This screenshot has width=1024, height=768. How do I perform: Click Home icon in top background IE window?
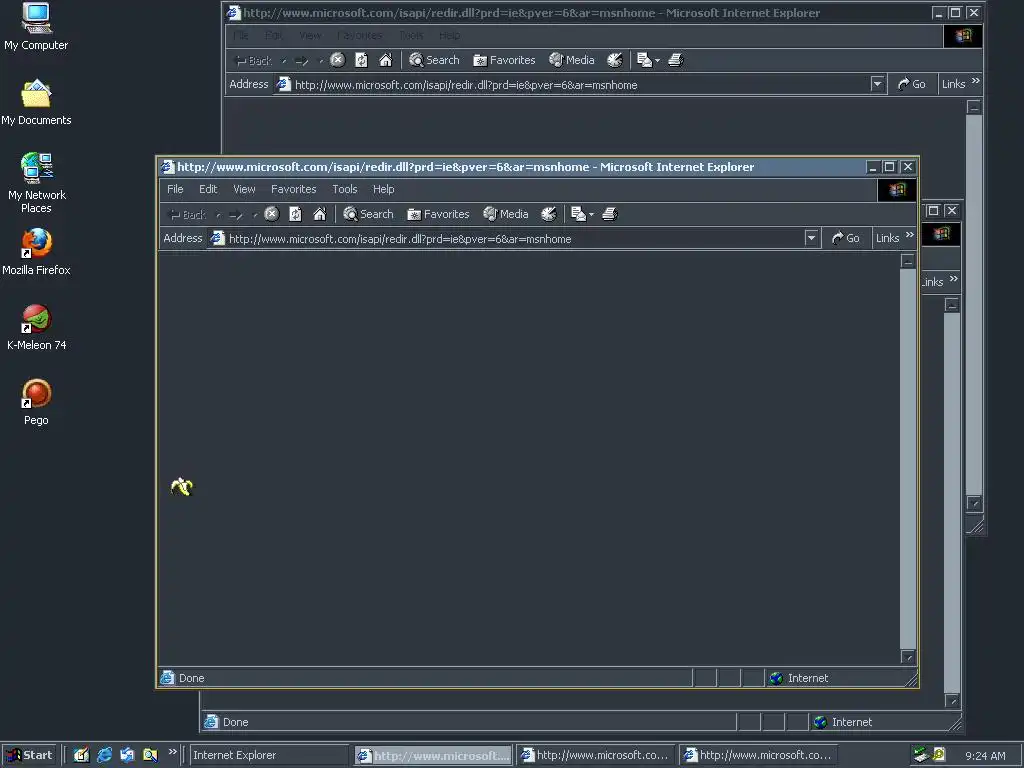tap(385, 60)
